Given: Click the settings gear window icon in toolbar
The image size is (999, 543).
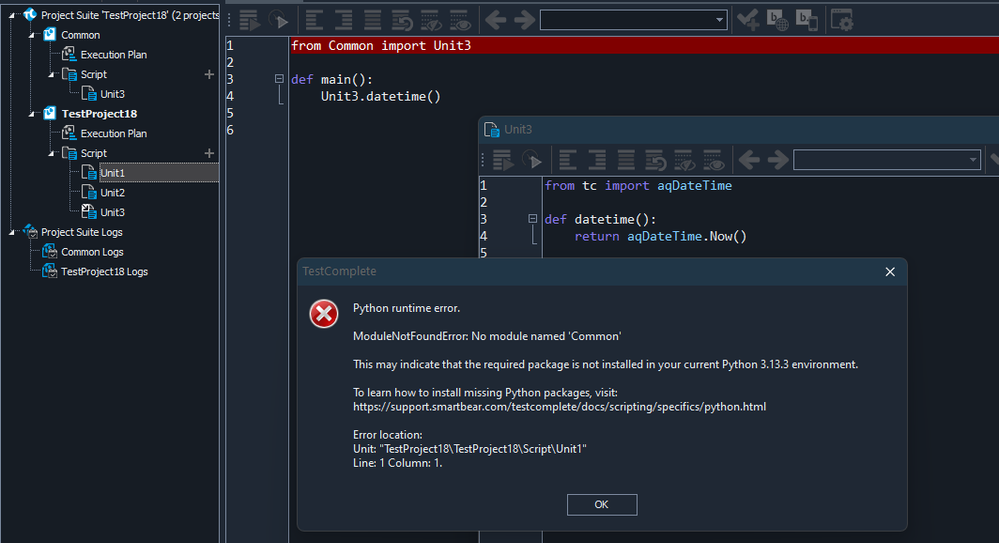Looking at the screenshot, I should pyautogui.click(x=842, y=19).
